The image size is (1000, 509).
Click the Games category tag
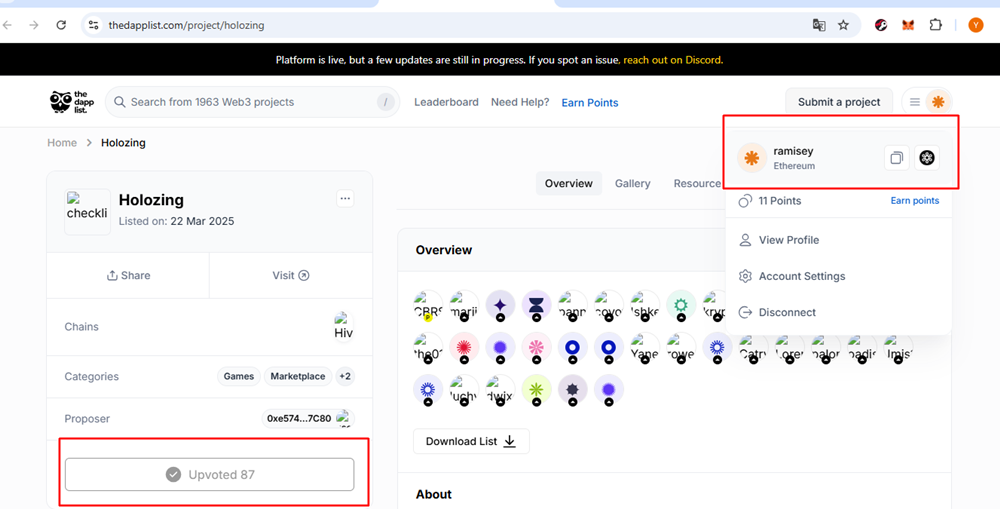pyautogui.click(x=239, y=376)
